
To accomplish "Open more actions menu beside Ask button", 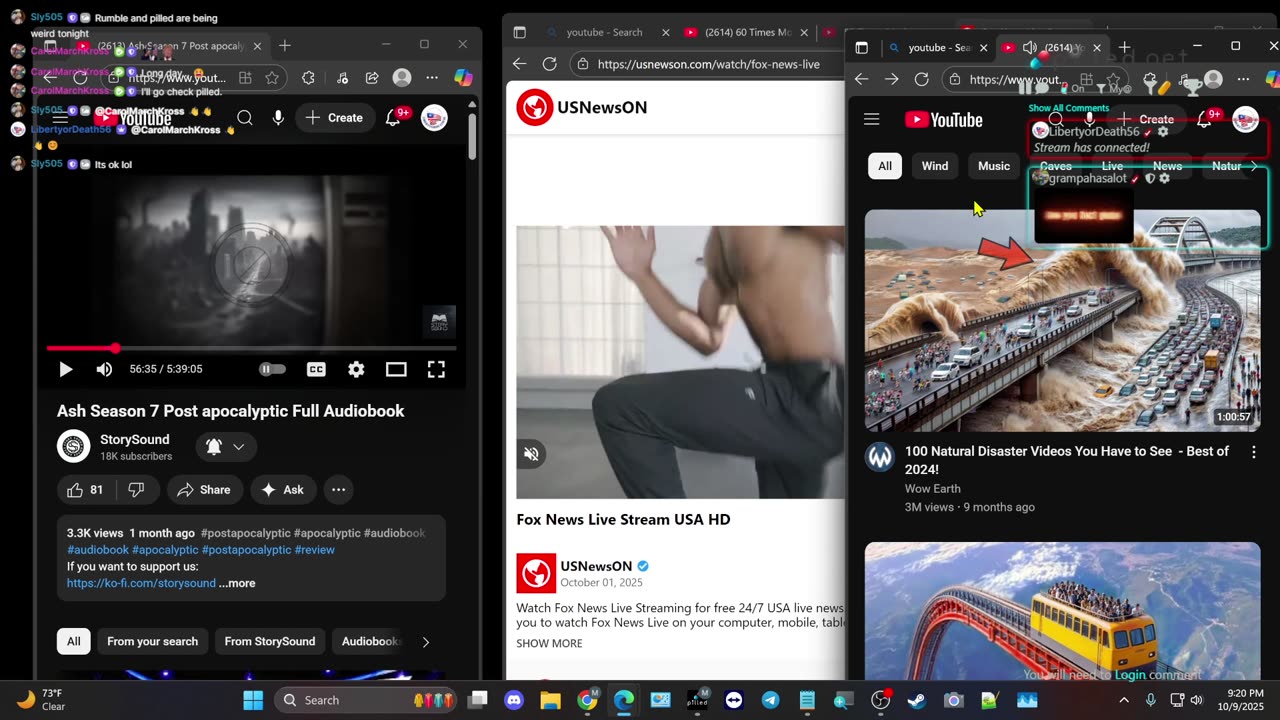I will coord(338,490).
